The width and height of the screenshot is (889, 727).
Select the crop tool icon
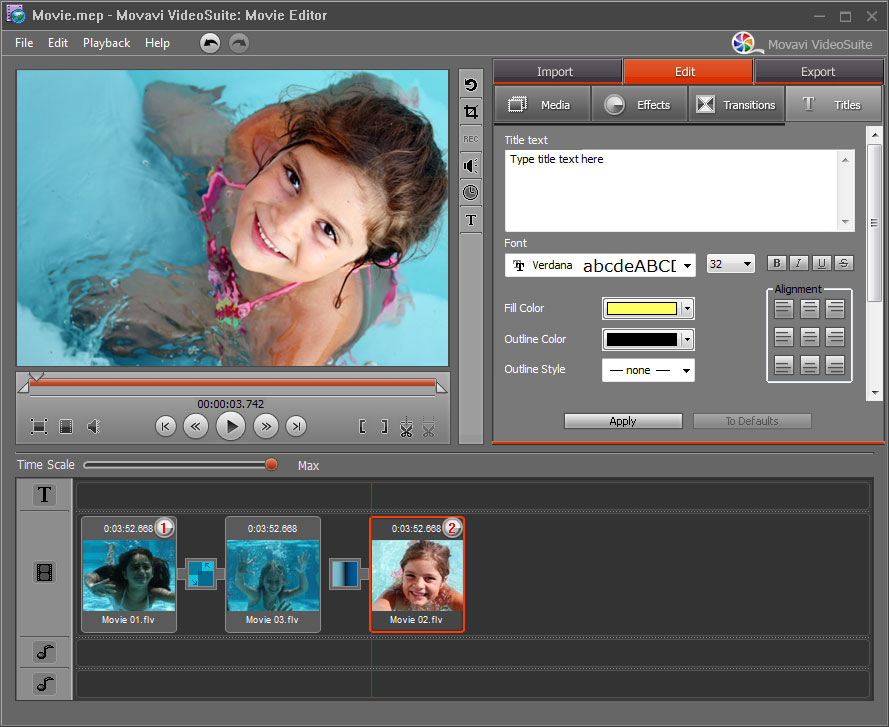point(471,113)
